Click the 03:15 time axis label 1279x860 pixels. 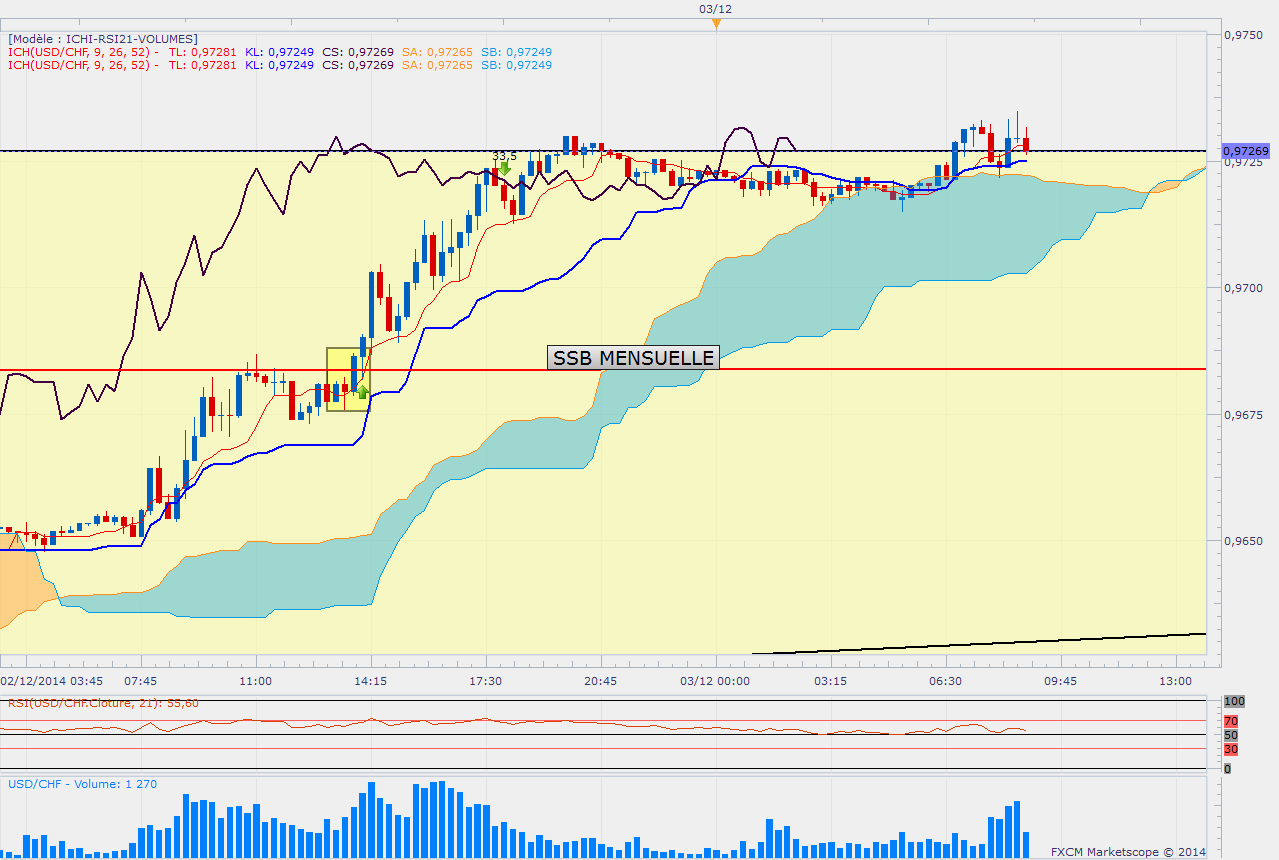(x=831, y=681)
